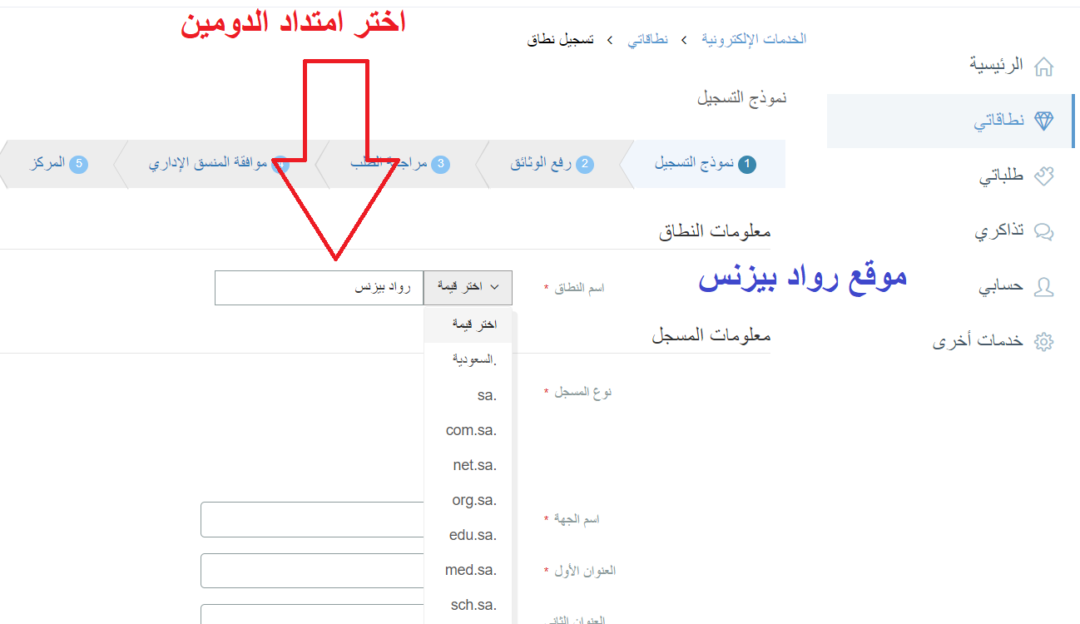Open خدمات أخرى via the gear icon
The image size is (1080, 624).
point(1044,340)
